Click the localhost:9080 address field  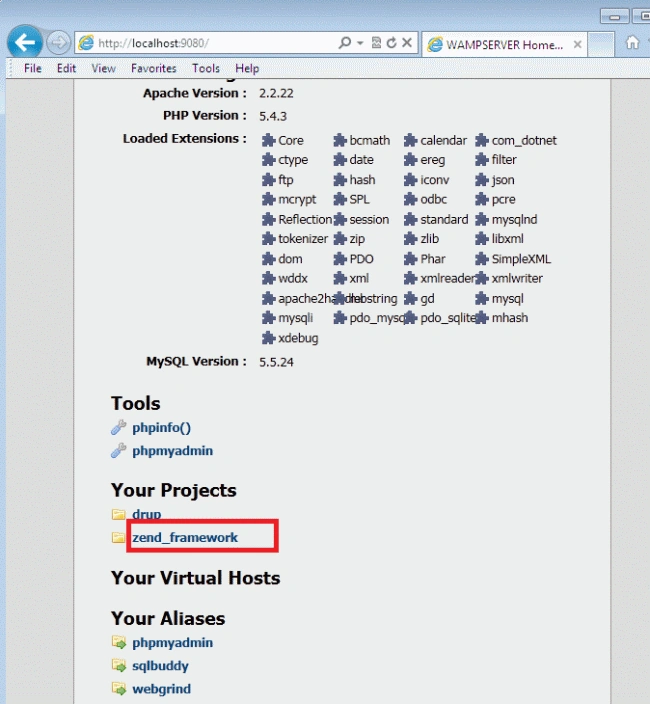point(215,43)
